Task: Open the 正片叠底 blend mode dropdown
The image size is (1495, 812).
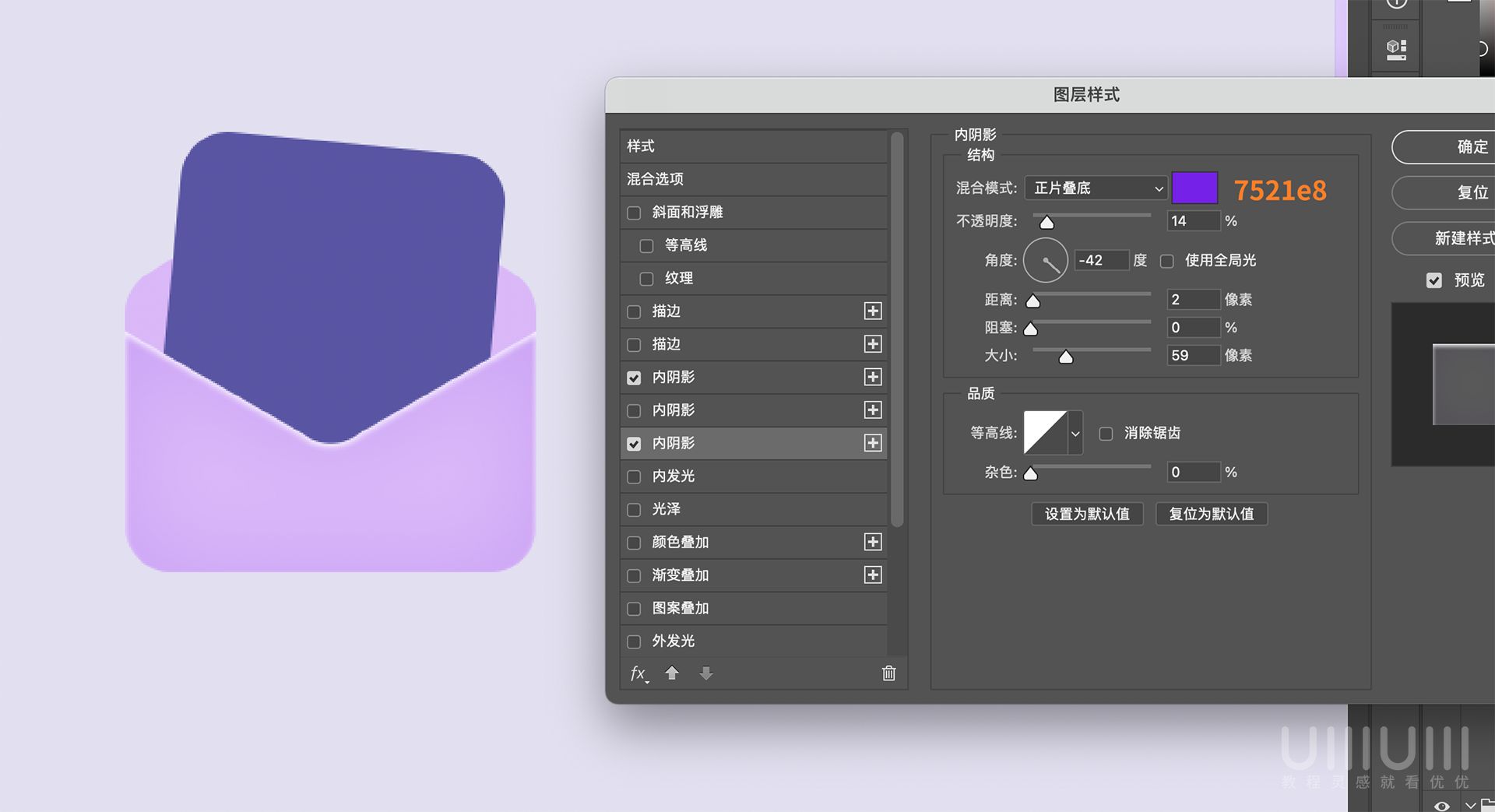Action: 1093,188
